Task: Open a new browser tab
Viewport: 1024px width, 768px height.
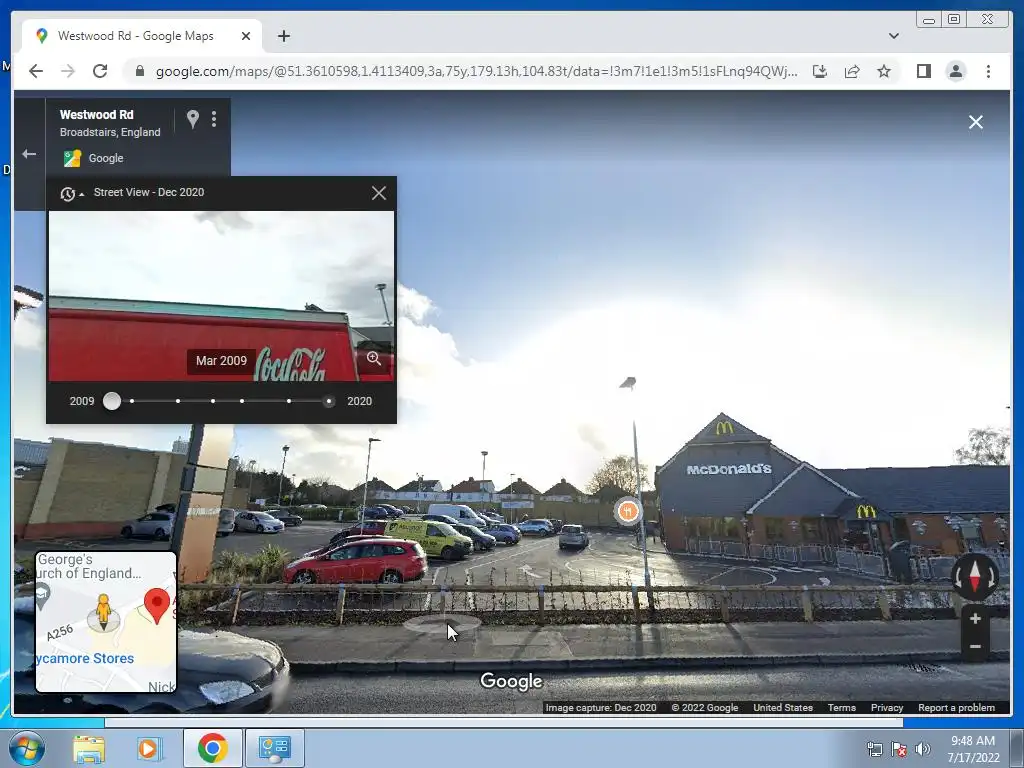Action: tap(283, 36)
